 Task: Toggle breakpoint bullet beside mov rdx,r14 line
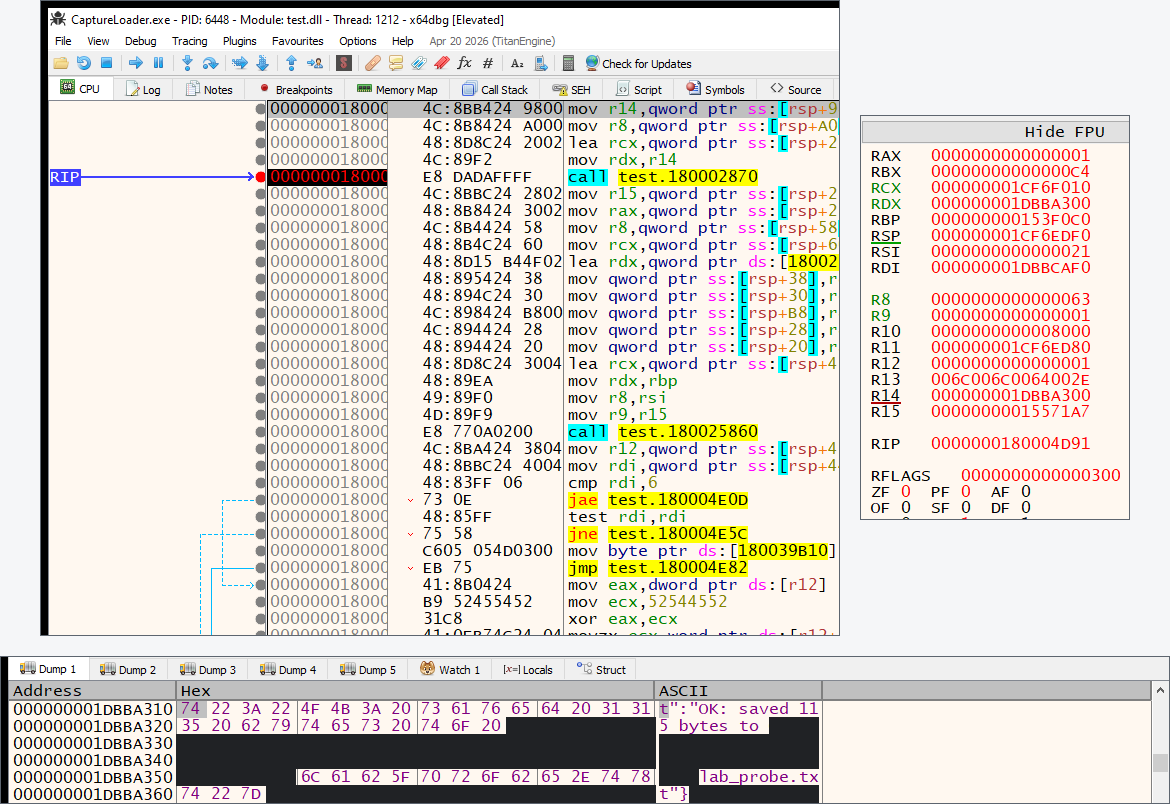pyautogui.click(x=260, y=160)
